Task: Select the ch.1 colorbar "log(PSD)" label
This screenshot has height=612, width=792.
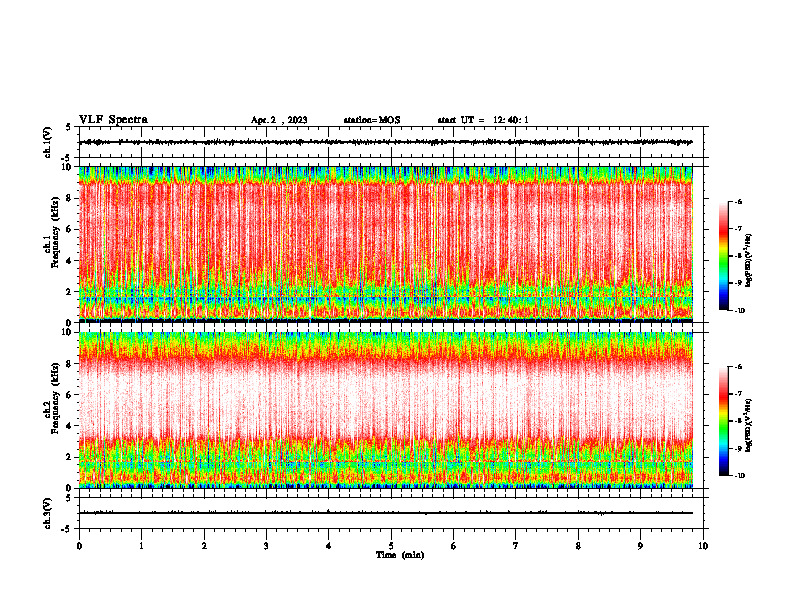Action: click(749, 261)
